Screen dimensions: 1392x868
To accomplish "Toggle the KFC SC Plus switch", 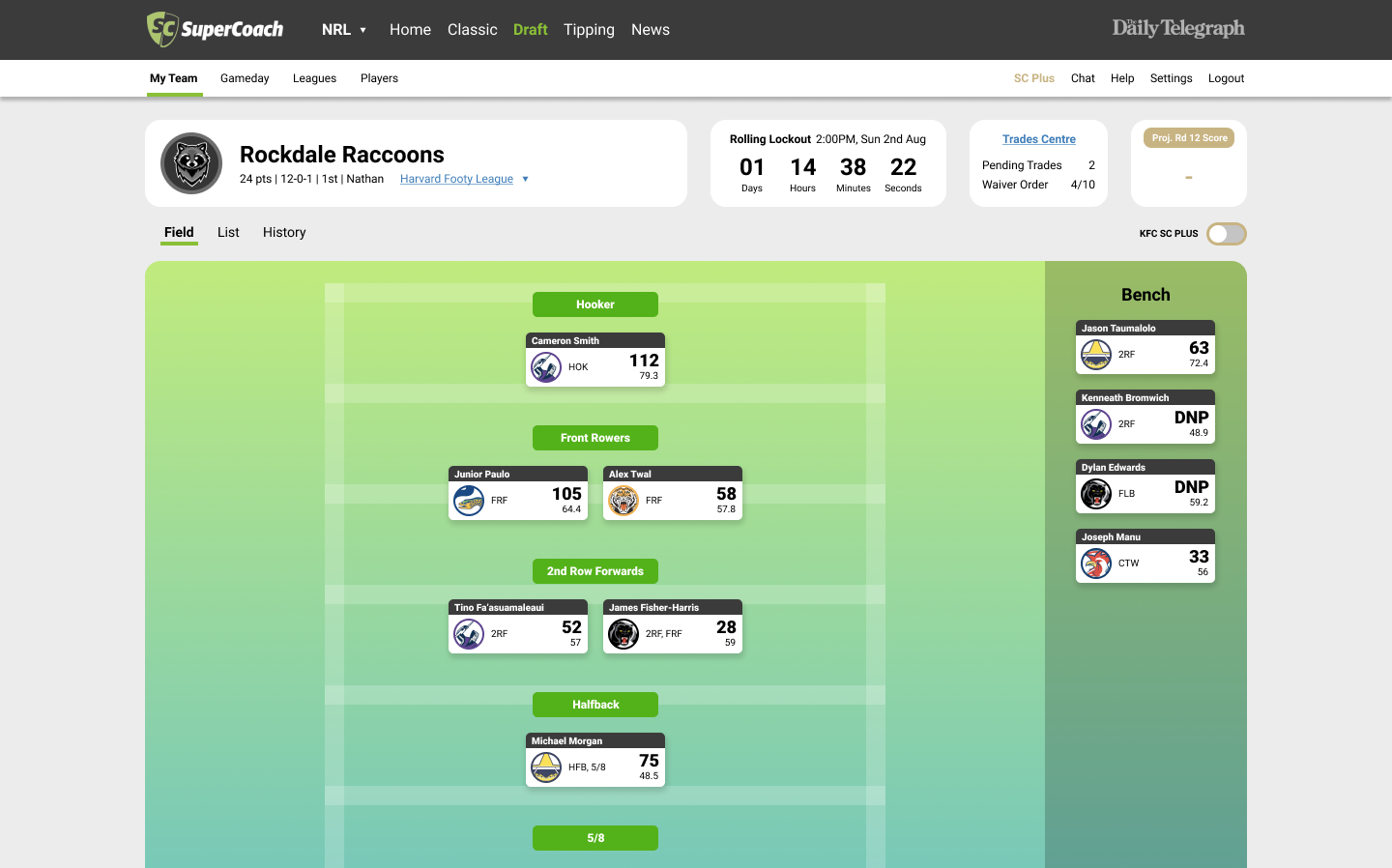I will [1227, 234].
